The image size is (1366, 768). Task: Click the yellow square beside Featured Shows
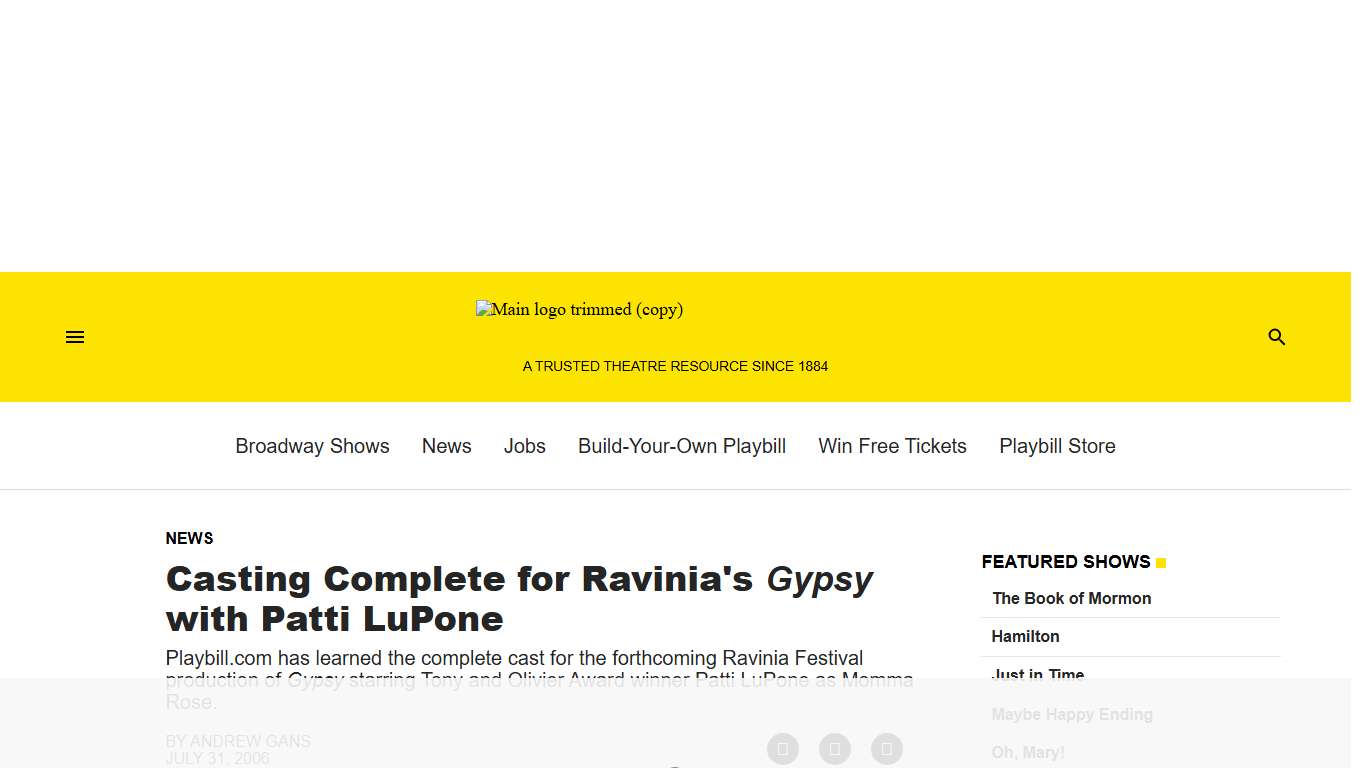click(1160, 562)
